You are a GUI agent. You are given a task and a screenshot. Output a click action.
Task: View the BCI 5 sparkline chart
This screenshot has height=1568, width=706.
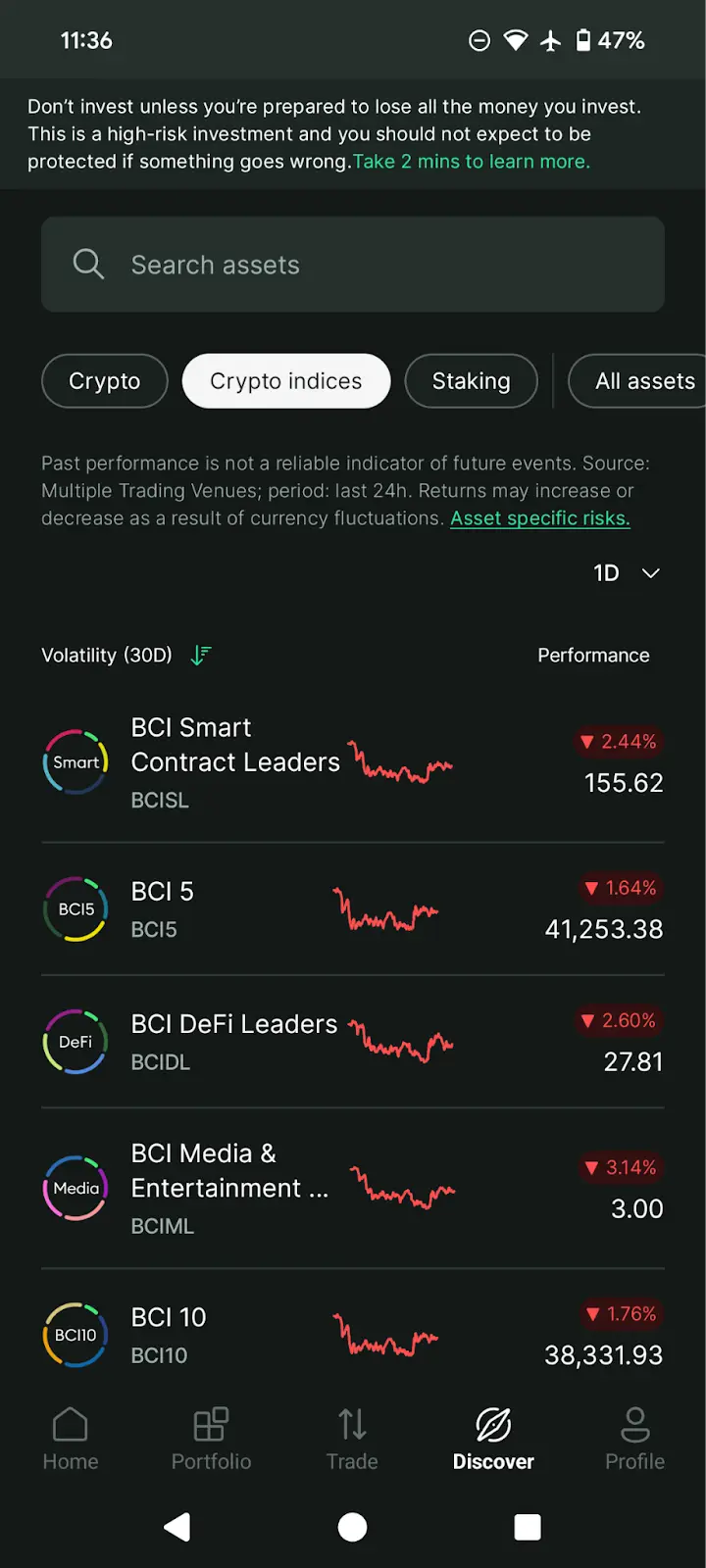385,910
